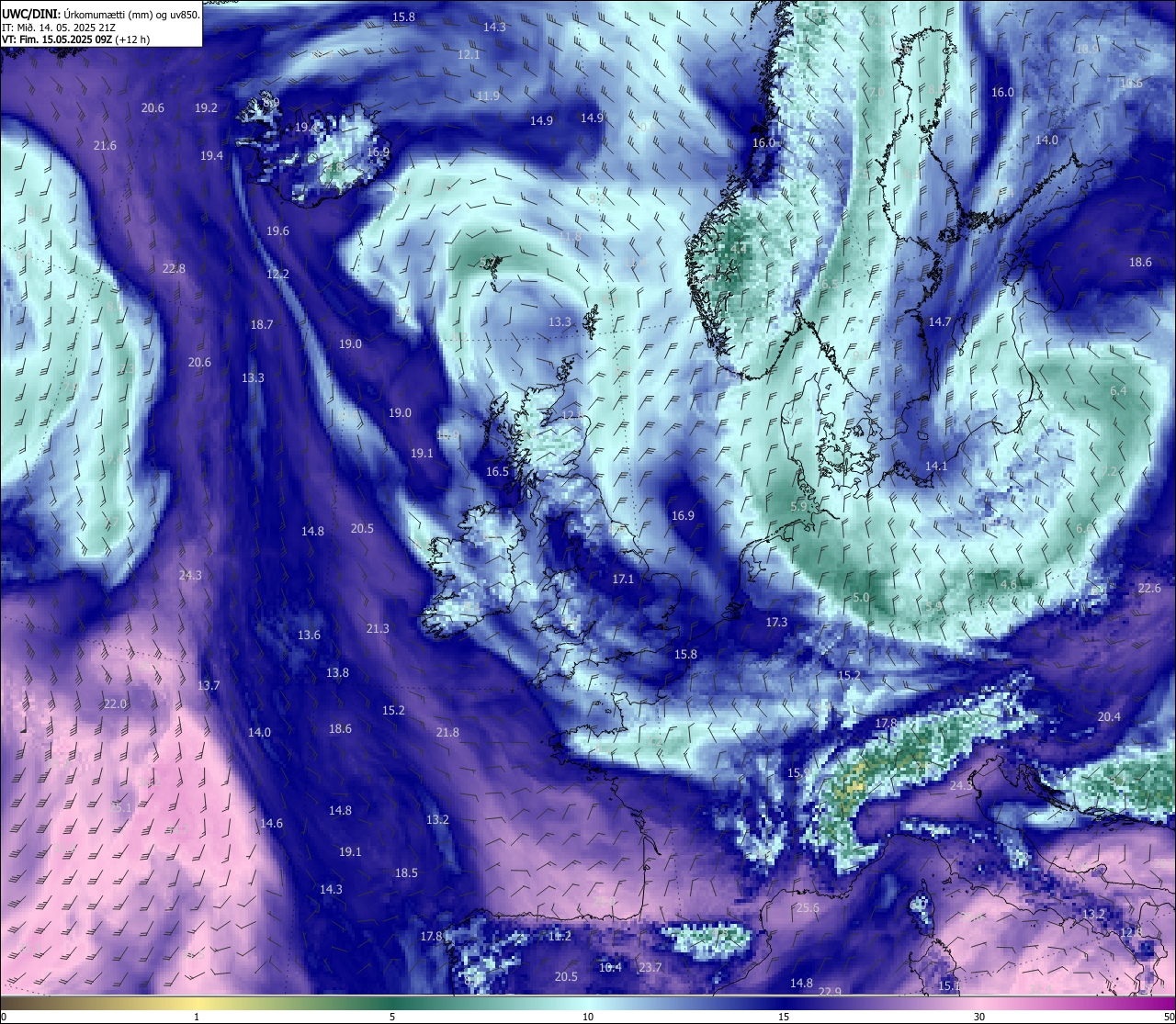Viewport: 1176px width, 1024px height.
Task: Click the 17.3 value near the Netherlands
Action: pos(776,623)
